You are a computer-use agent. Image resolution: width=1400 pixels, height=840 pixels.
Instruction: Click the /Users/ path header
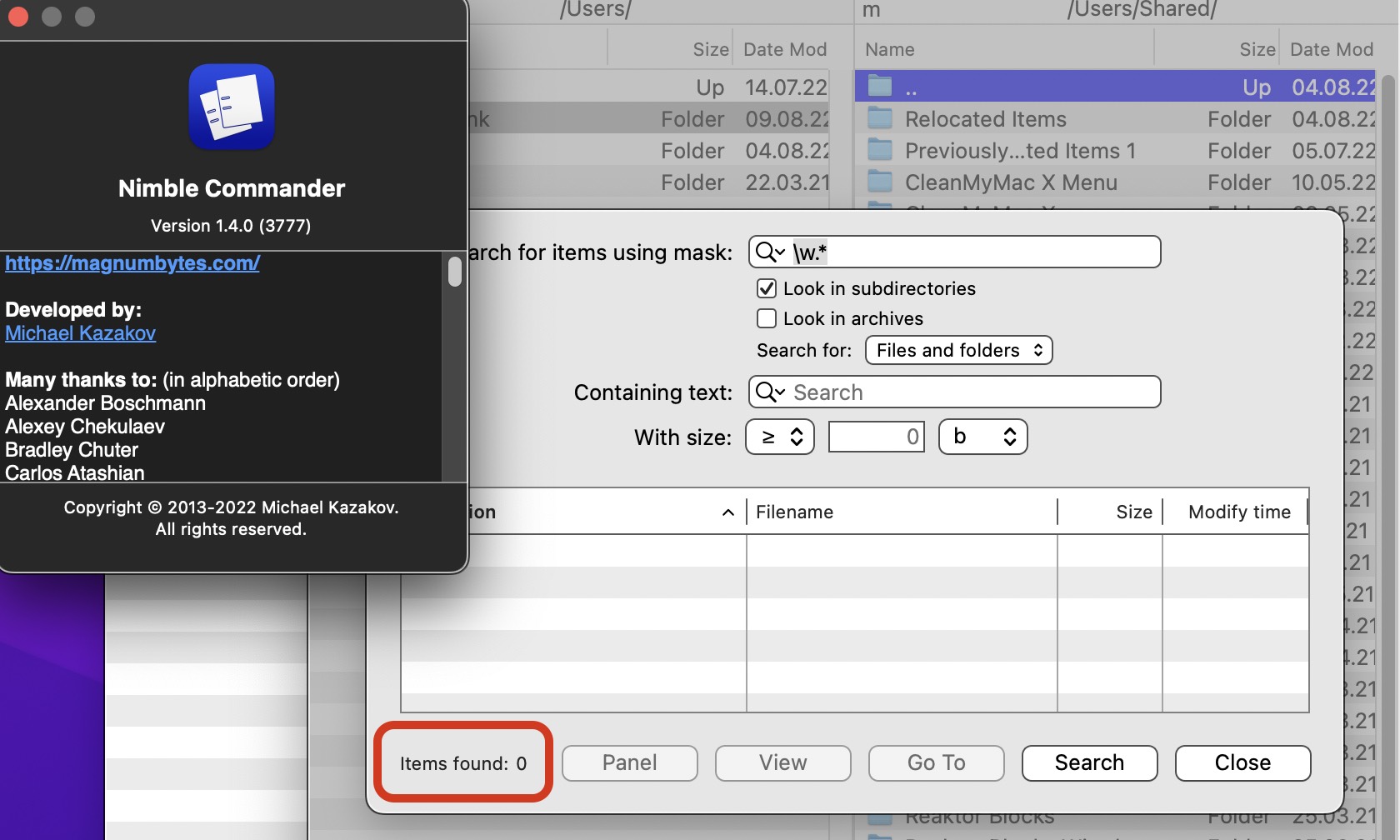point(596,10)
